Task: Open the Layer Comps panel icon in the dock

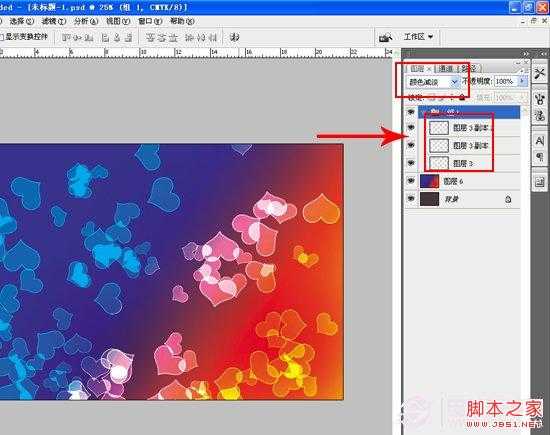Action: click(x=539, y=182)
